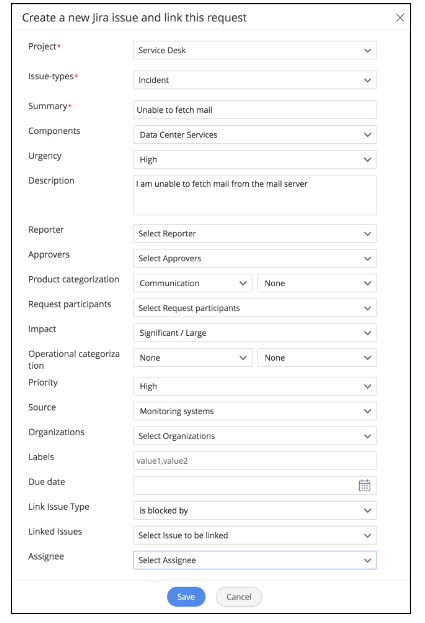This screenshot has height=623, width=425.
Task: Open the Select Reporter dropdown
Action: pos(255,234)
